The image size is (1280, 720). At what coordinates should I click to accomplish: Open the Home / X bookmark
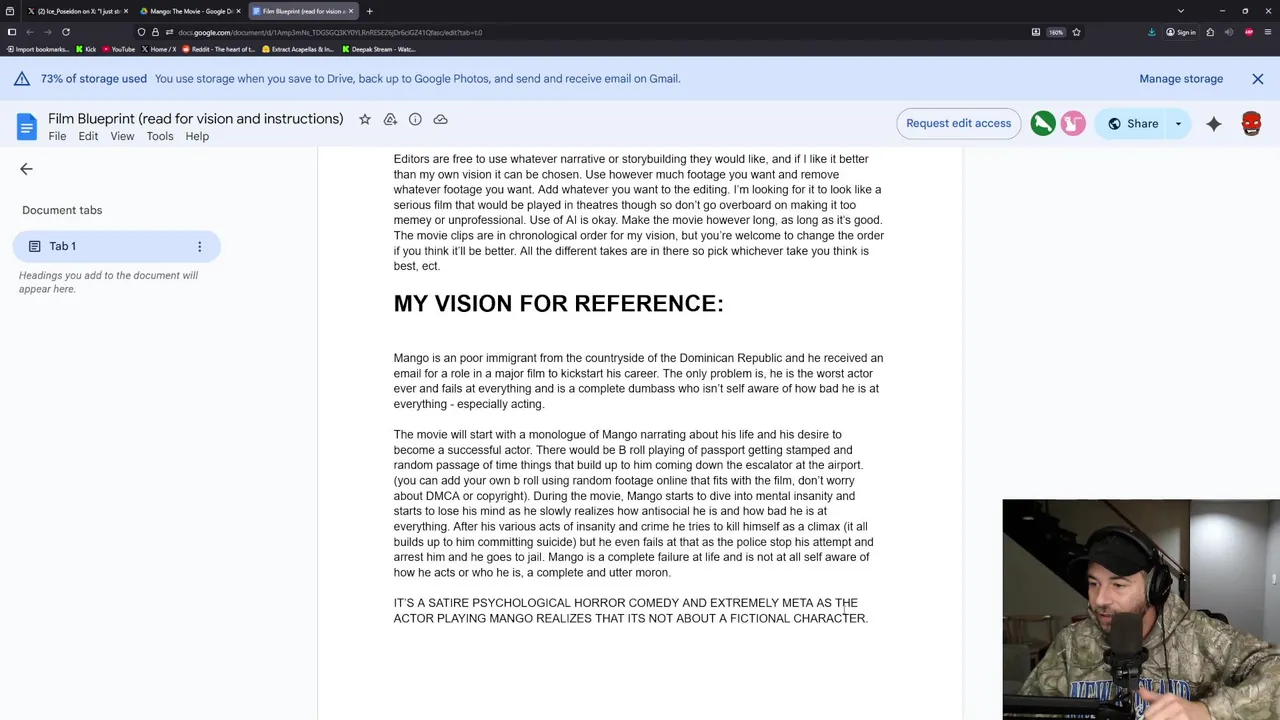tap(159, 49)
